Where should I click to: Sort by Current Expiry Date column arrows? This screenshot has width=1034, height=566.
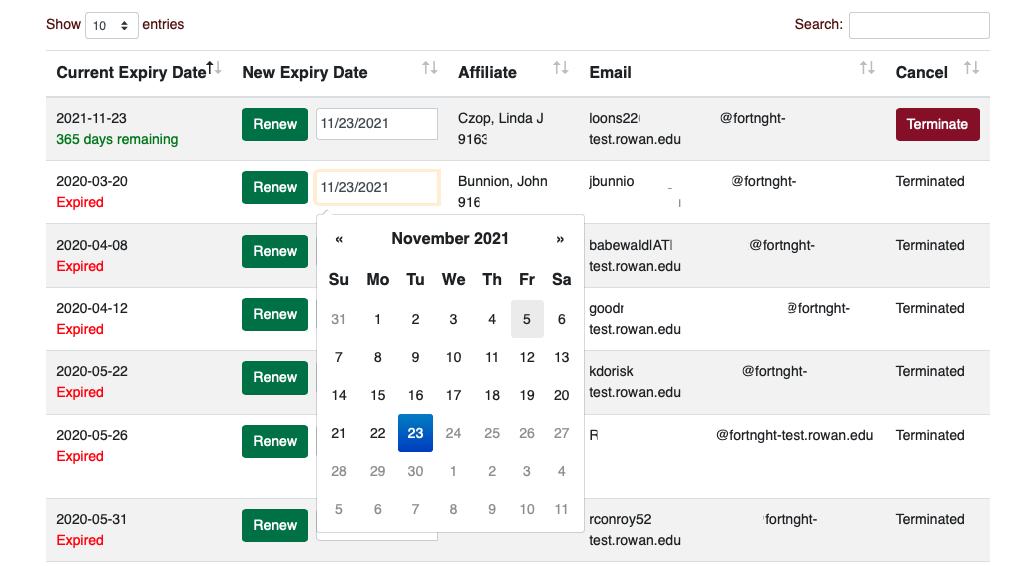click(214, 68)
